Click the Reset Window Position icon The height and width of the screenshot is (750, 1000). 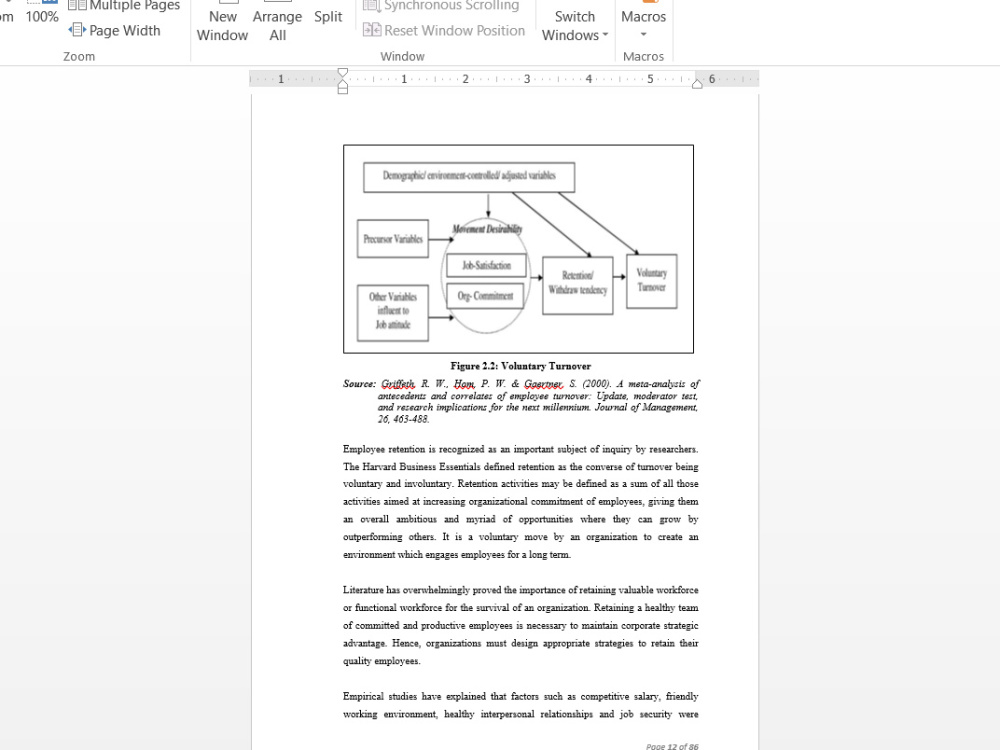372,30
